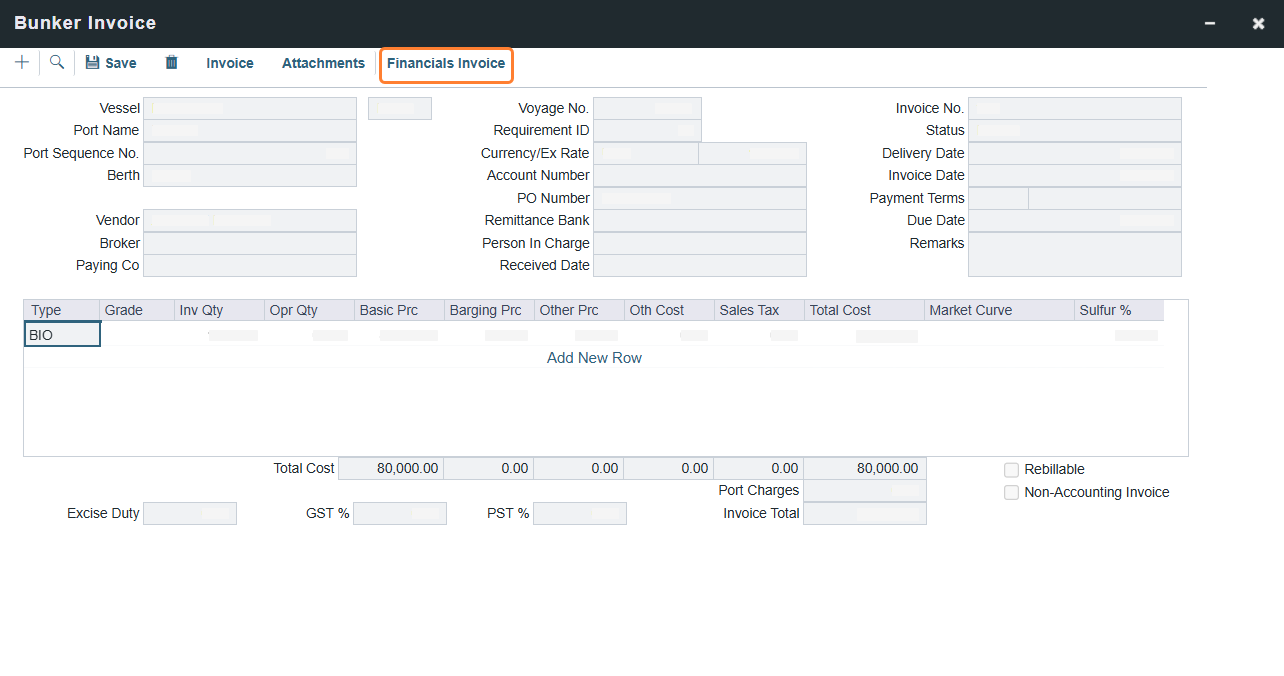Image resolution: width=1284 pixels, height=676 pixels.
Task: Open the search magnifier icon
Action: (x=56, y=62)
